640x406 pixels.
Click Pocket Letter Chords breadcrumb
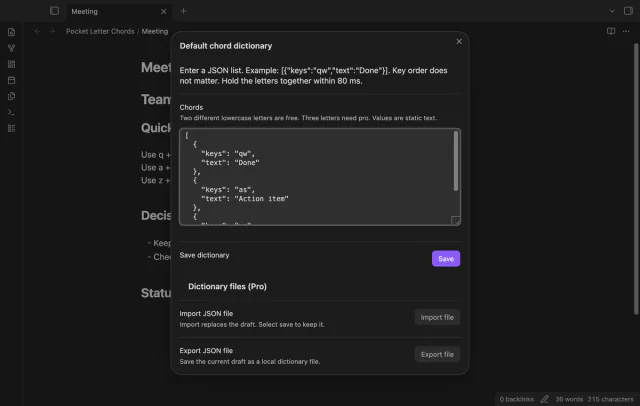100,31
